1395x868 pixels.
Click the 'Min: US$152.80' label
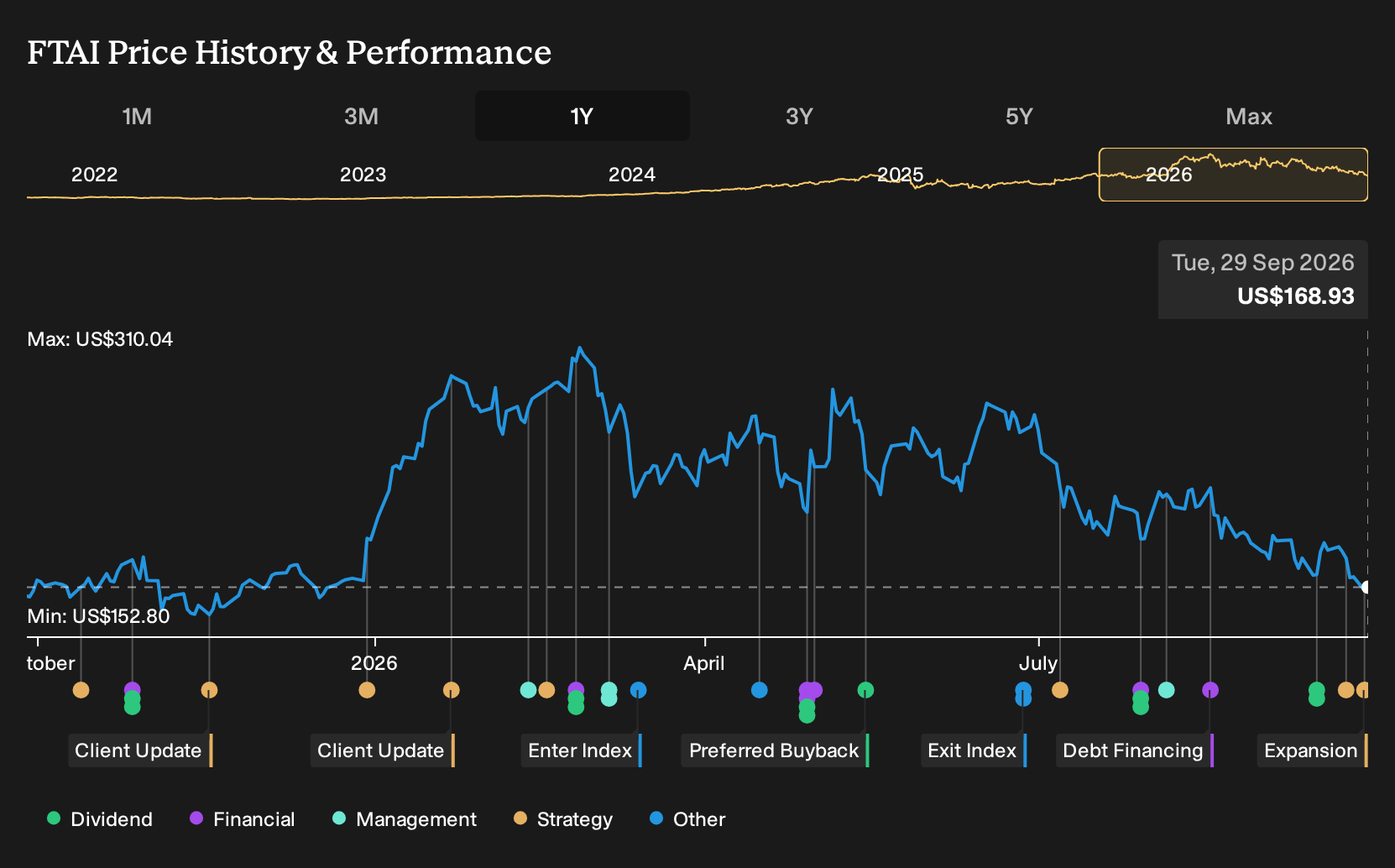[98, 616]
